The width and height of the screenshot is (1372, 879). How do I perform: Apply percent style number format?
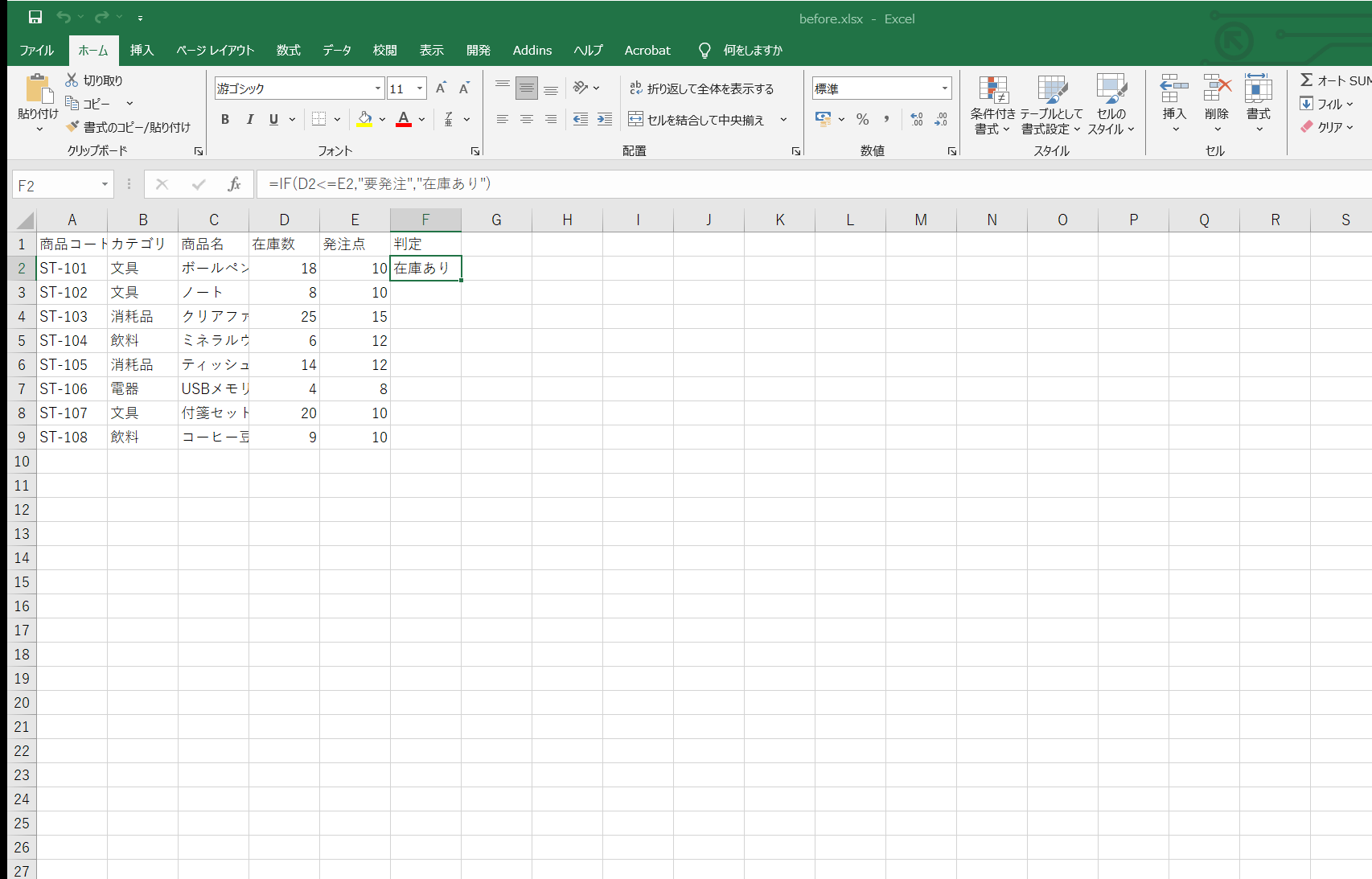(863, 119)
